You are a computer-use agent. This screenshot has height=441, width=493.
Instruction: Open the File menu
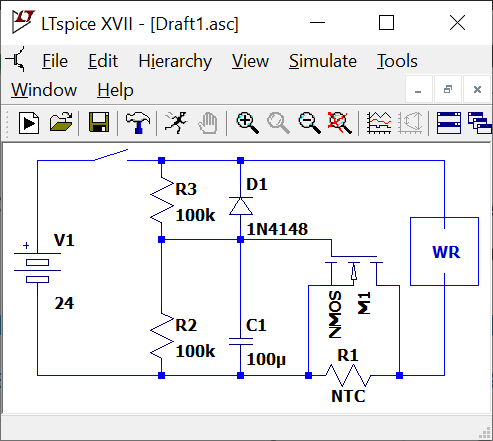point(55,61)
